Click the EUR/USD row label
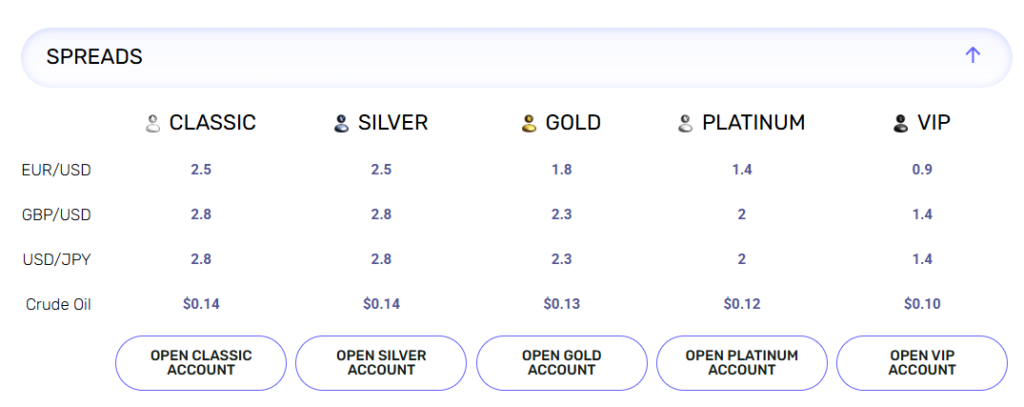 pos(56,170)
